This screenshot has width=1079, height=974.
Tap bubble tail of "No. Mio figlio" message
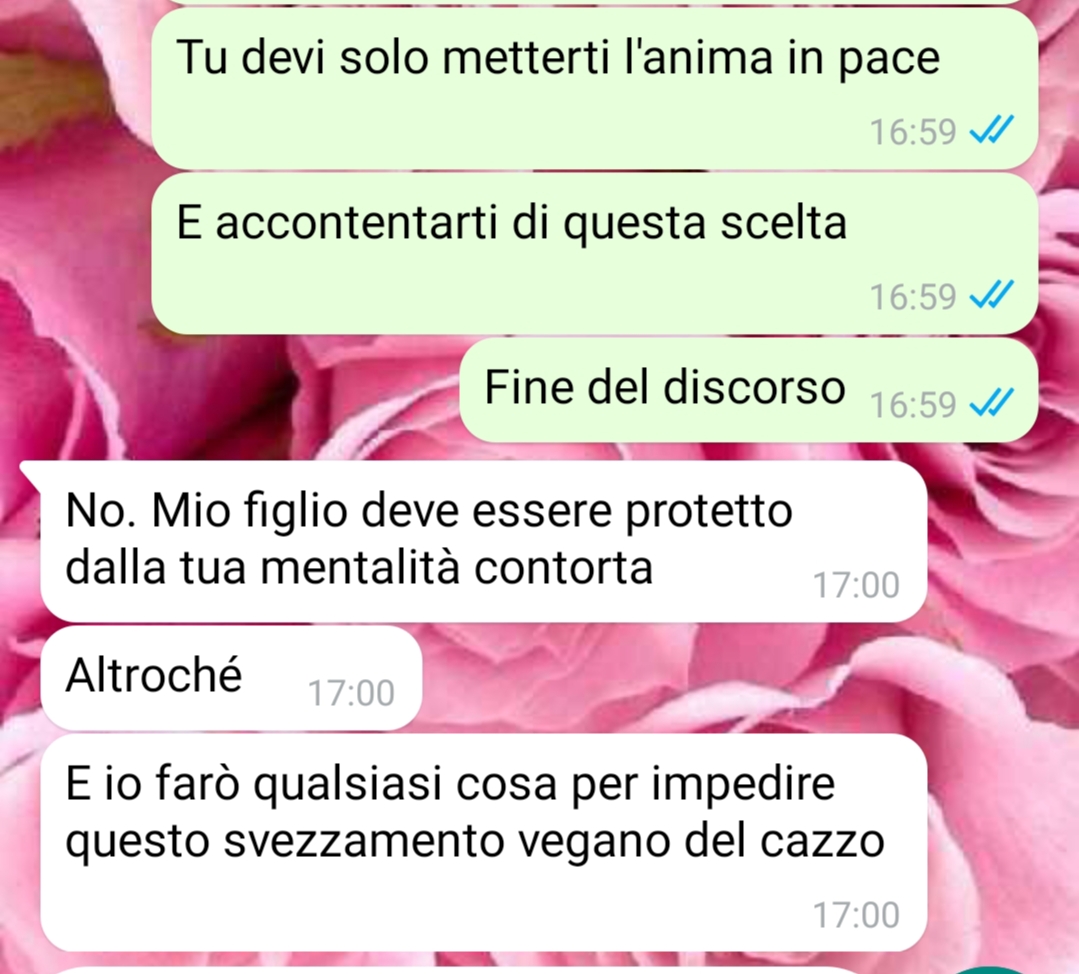[x=31, y=471]
